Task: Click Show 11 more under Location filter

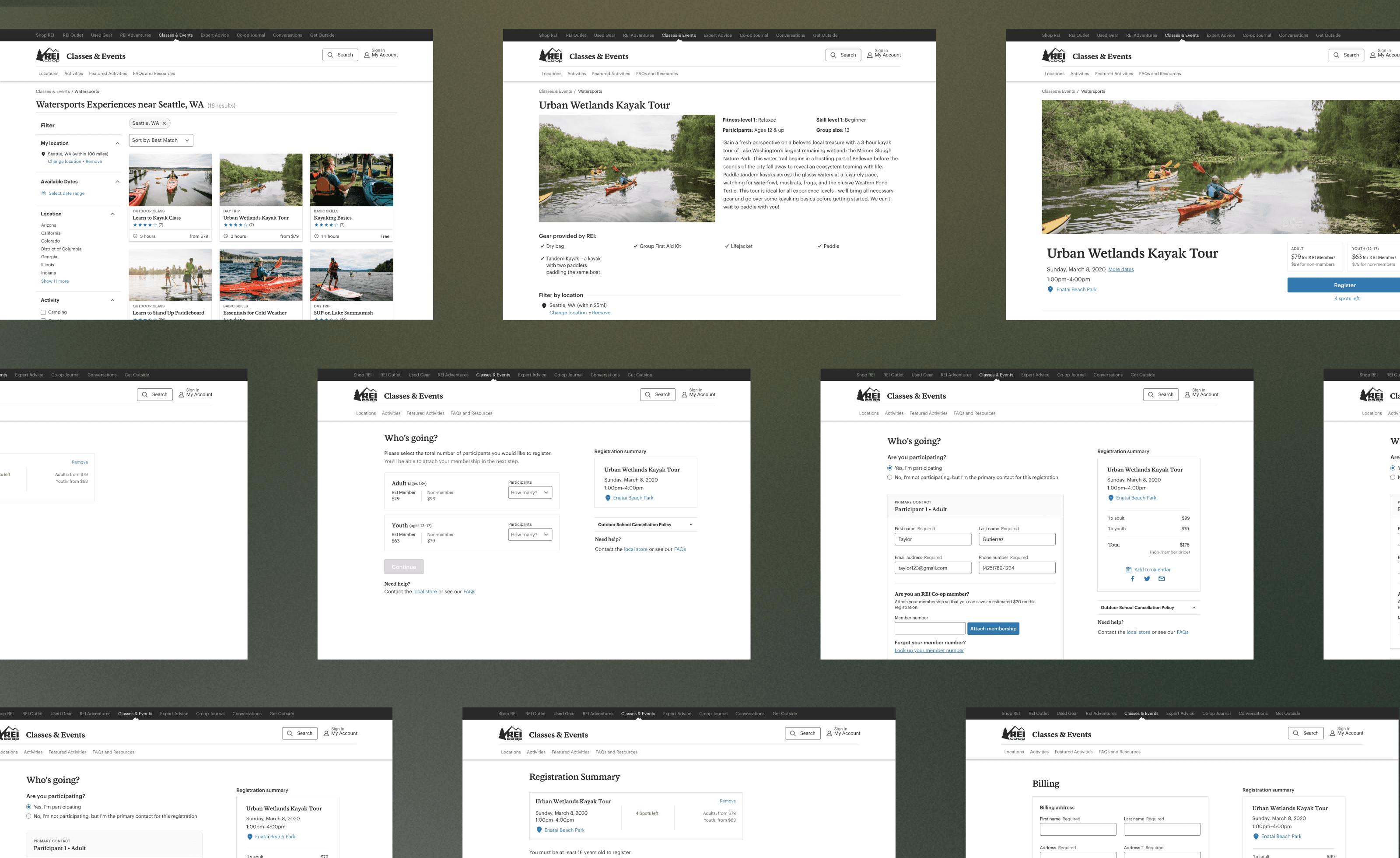Action: 55,281
